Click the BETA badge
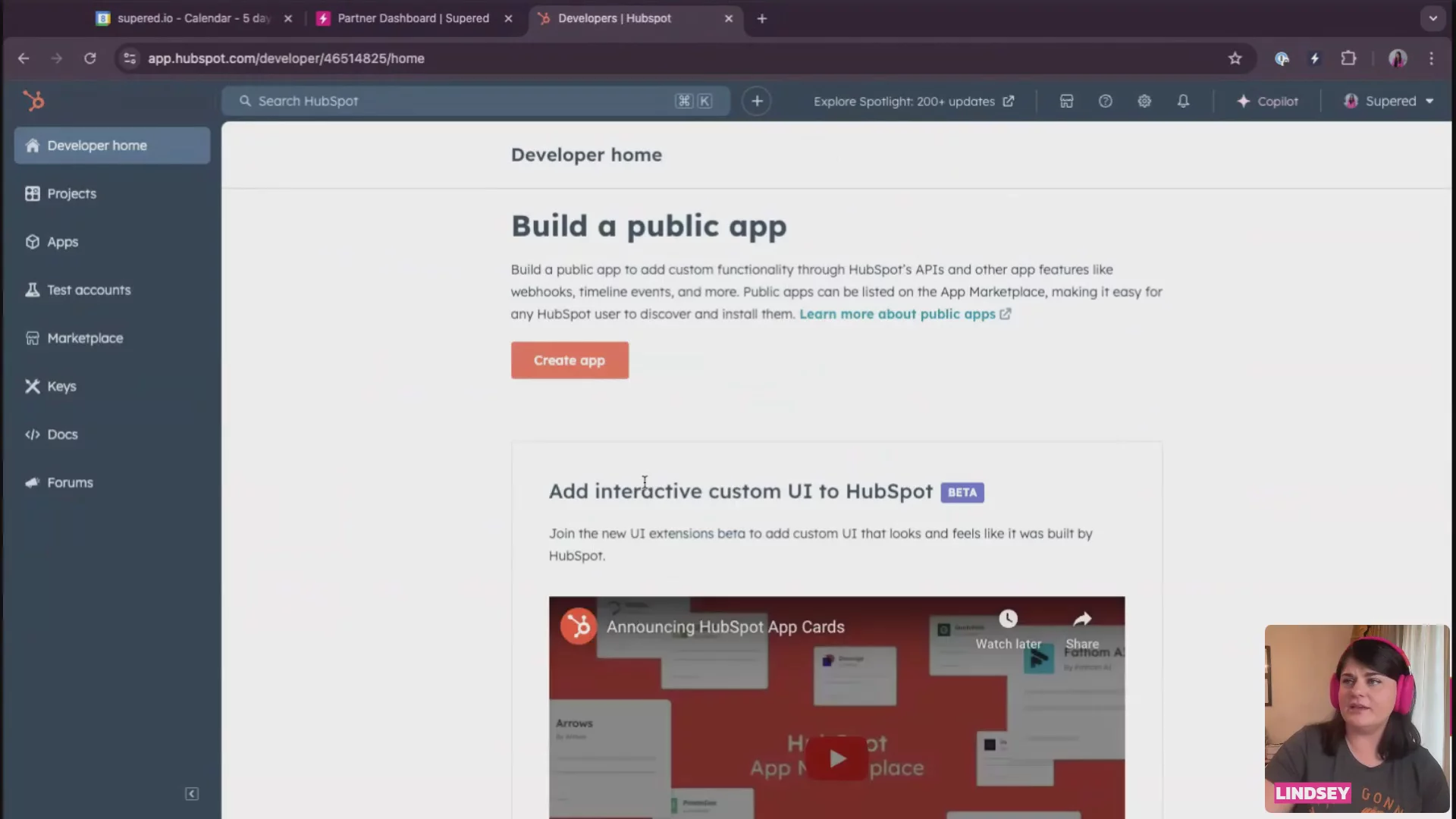Viewport: 1456px width, 819px height. pyautogui.click(x=962, y=492)
